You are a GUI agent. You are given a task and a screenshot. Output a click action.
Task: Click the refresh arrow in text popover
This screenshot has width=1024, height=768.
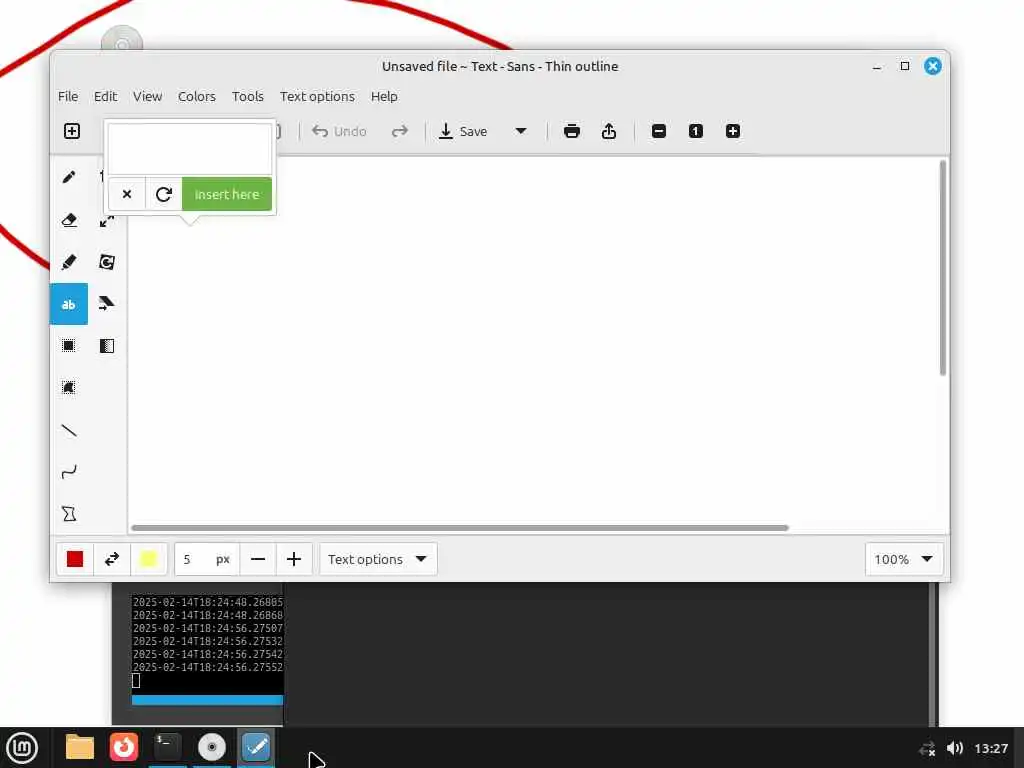[164, 194]
